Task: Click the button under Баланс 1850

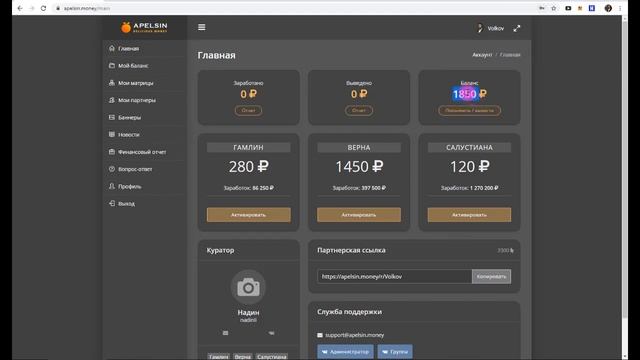Action: [469, 110]
